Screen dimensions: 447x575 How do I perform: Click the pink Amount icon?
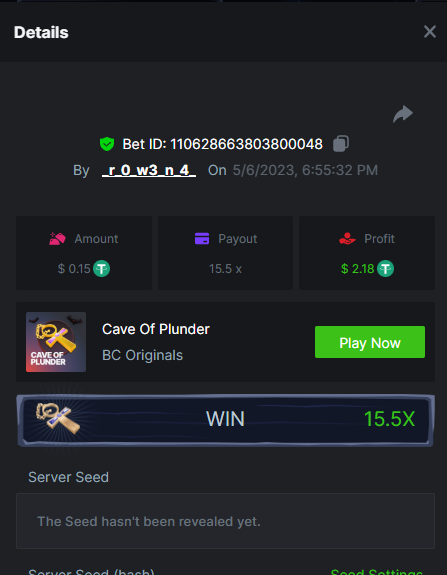[57, 239]
